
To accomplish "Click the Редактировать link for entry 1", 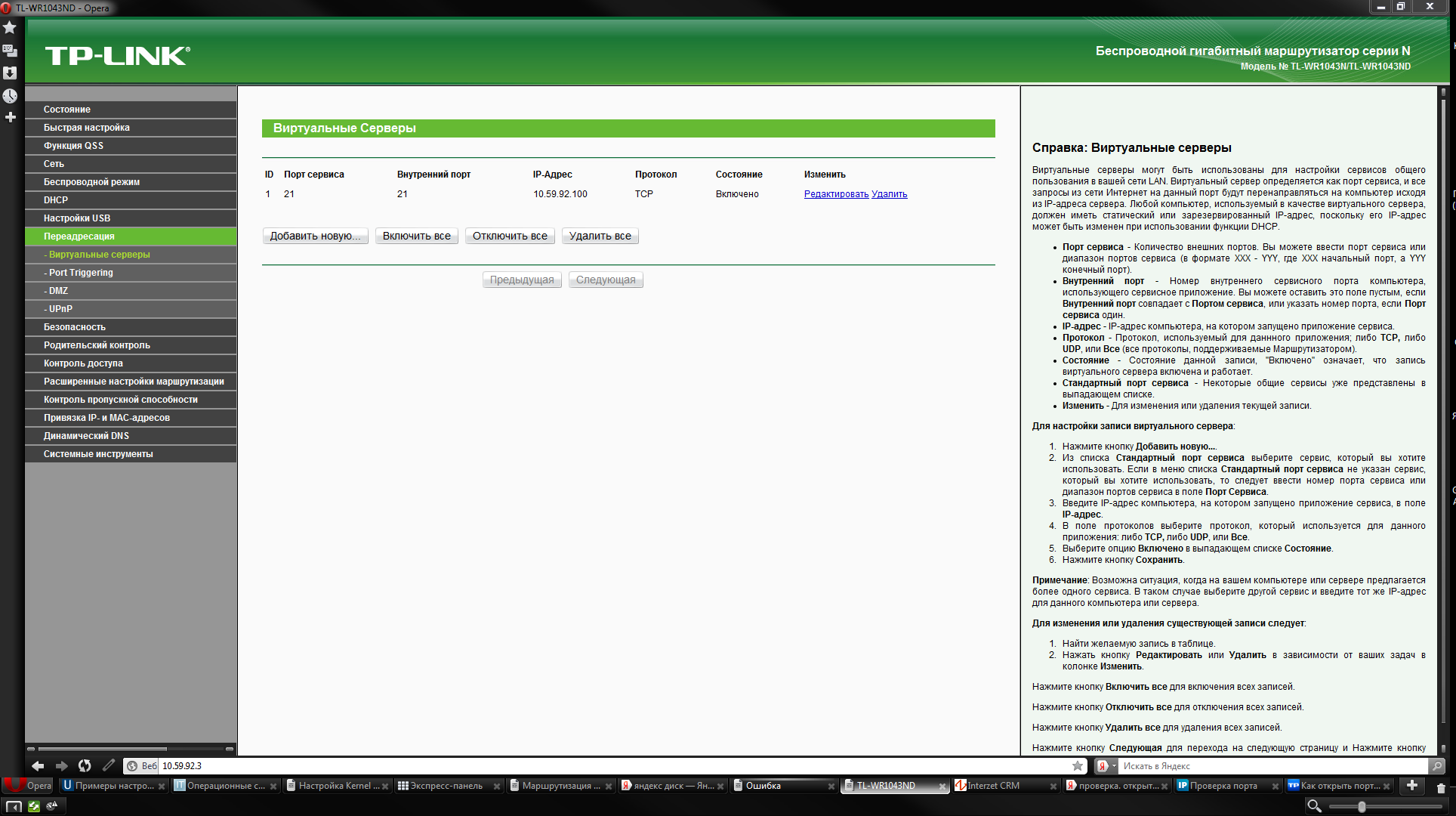I will 836,194.
